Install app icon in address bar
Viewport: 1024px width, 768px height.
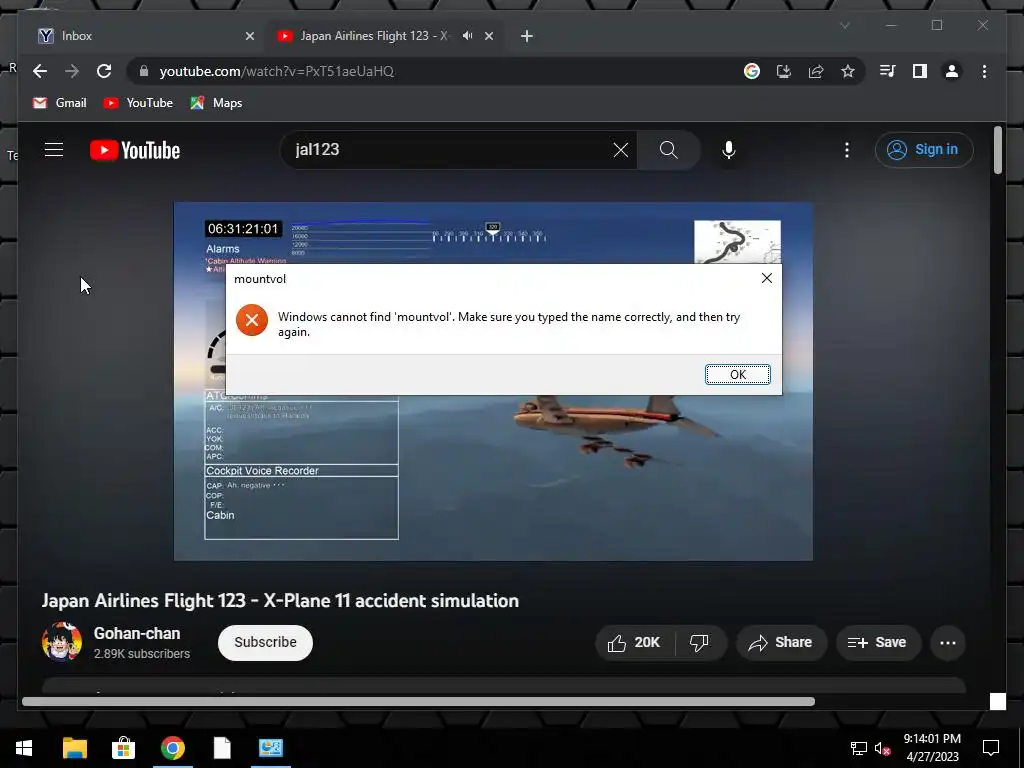tap(784, 71)
